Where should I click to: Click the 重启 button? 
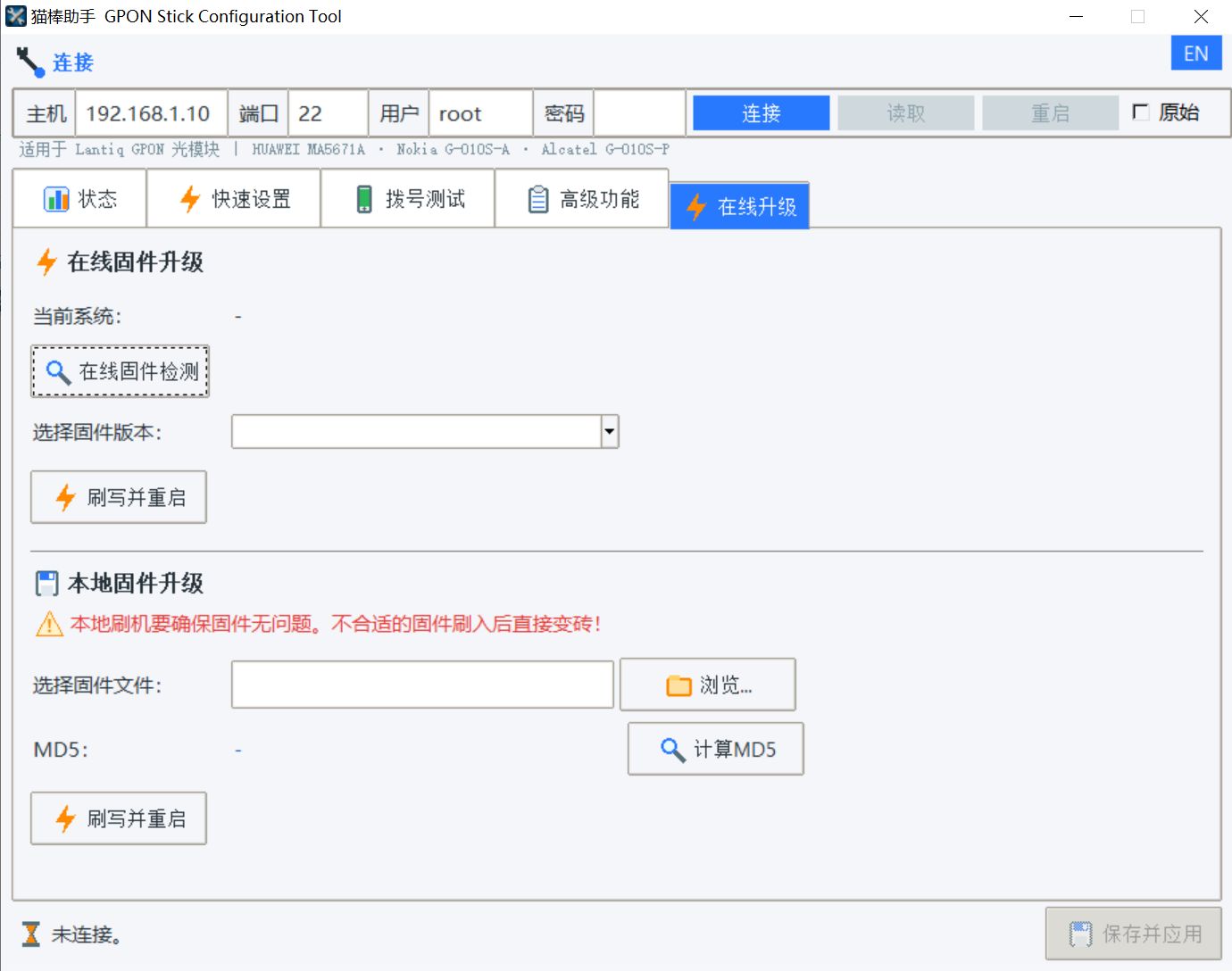1051,113
